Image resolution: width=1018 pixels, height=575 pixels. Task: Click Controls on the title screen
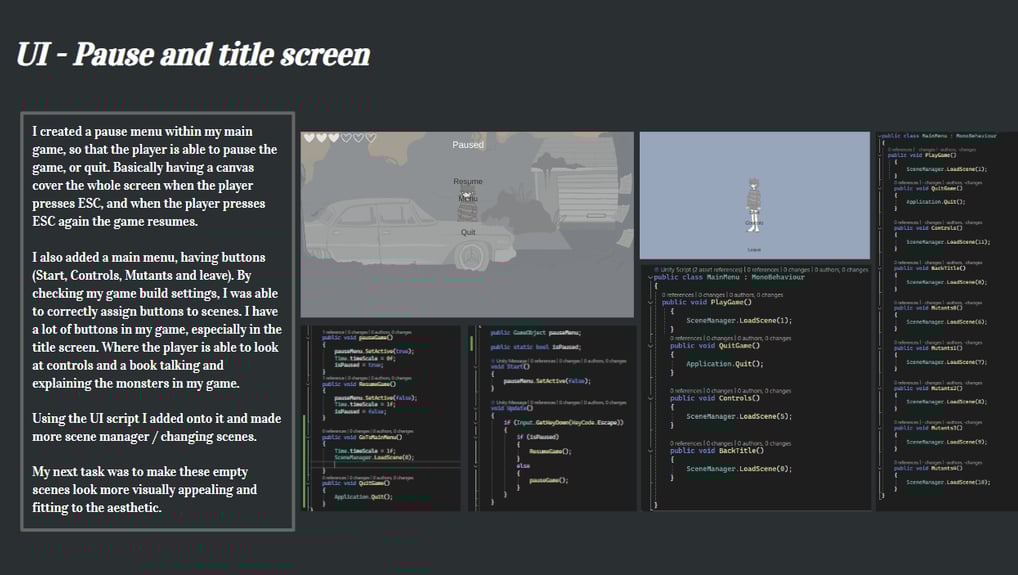(x=754, y=223)
